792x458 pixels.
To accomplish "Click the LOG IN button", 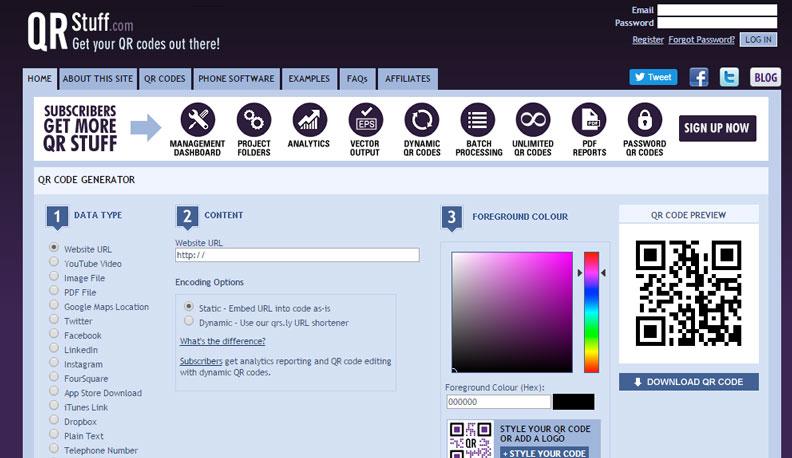I will tap(758, 39).
